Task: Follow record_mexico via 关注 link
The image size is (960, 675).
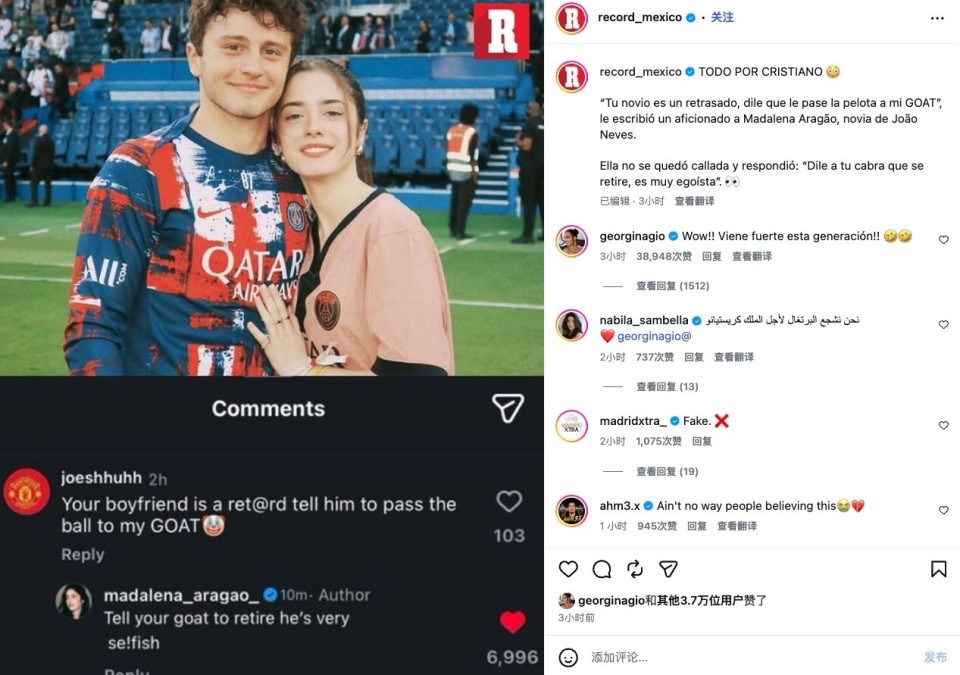Action: pyautogui.click(x=722, y=17)
